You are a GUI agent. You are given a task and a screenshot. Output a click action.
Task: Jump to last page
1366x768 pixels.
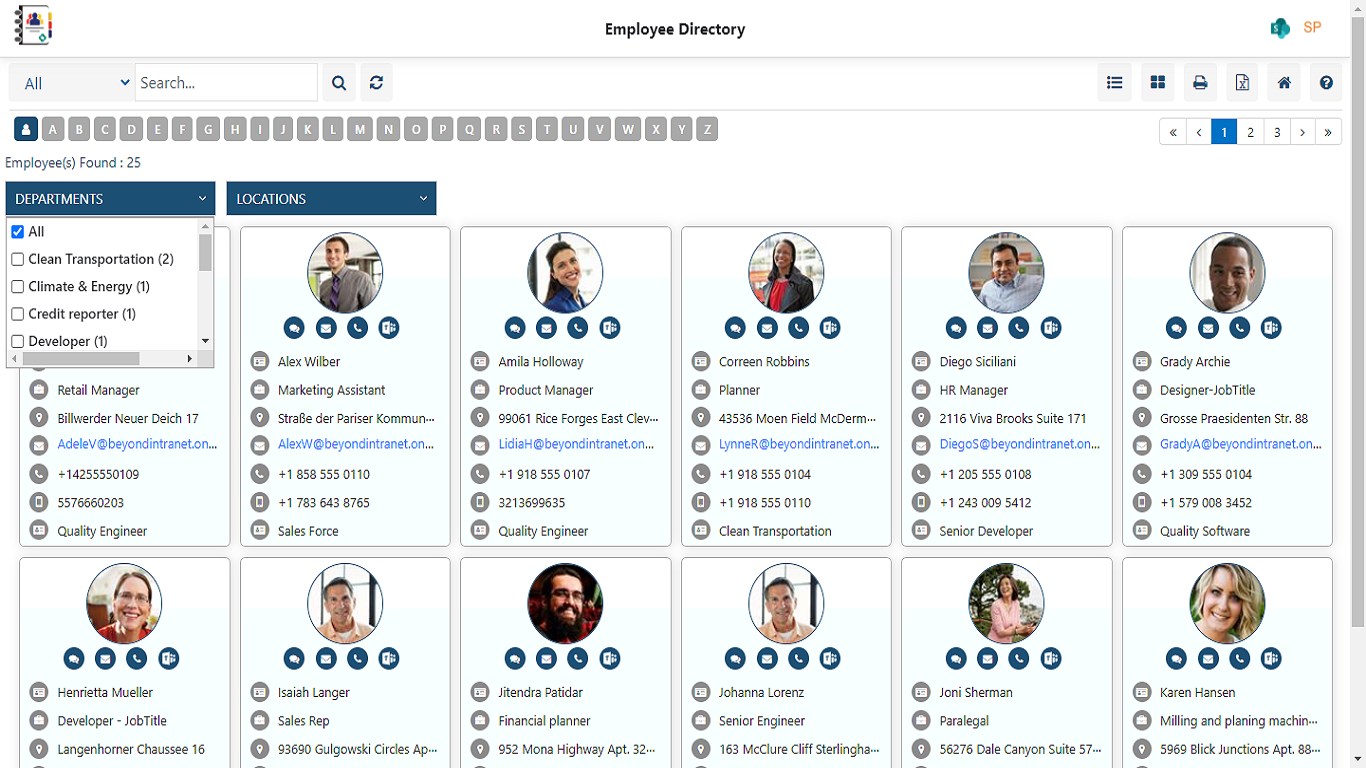coord(1329,132)
